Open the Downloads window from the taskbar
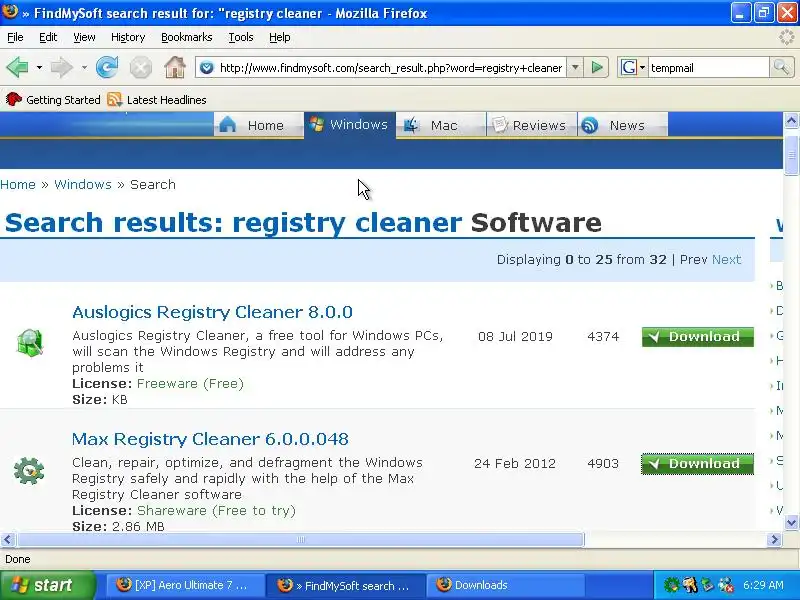800x600 pixels. [x=505, y=585]
